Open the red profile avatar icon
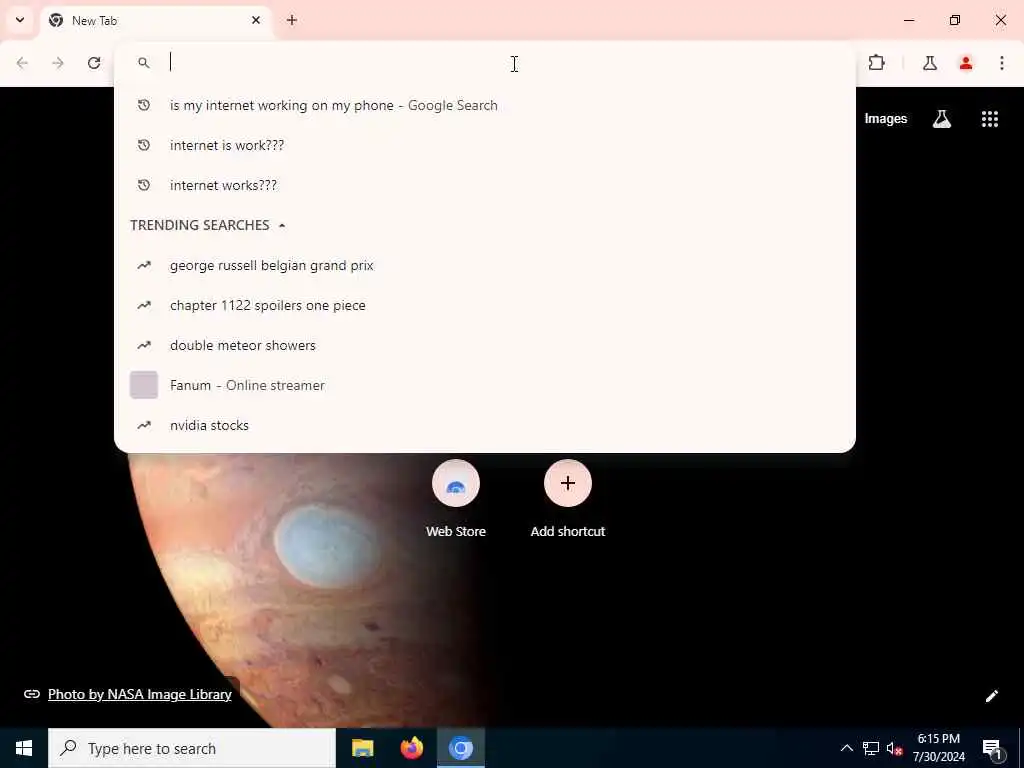Viewport: 1024px width, 768px height. (x=966, y=63)
